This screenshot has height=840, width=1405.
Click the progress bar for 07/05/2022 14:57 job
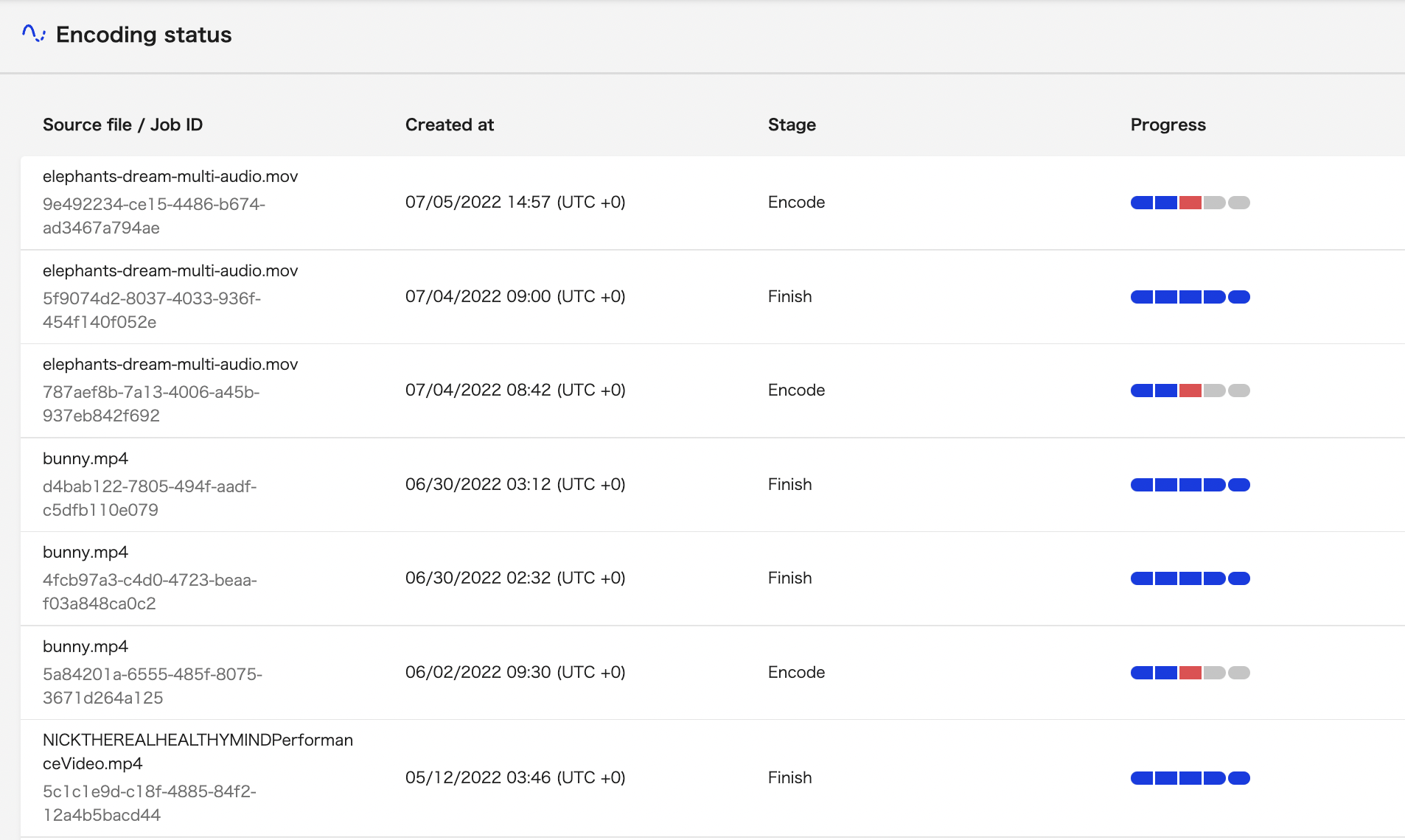[x=1190, y=203]
